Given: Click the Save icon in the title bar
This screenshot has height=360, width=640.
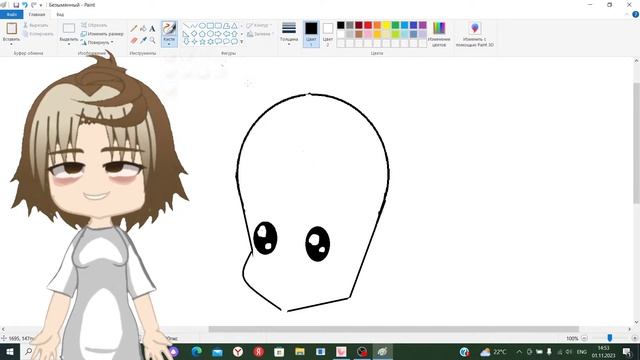Looking at the screenshot, I should point(16,5).
